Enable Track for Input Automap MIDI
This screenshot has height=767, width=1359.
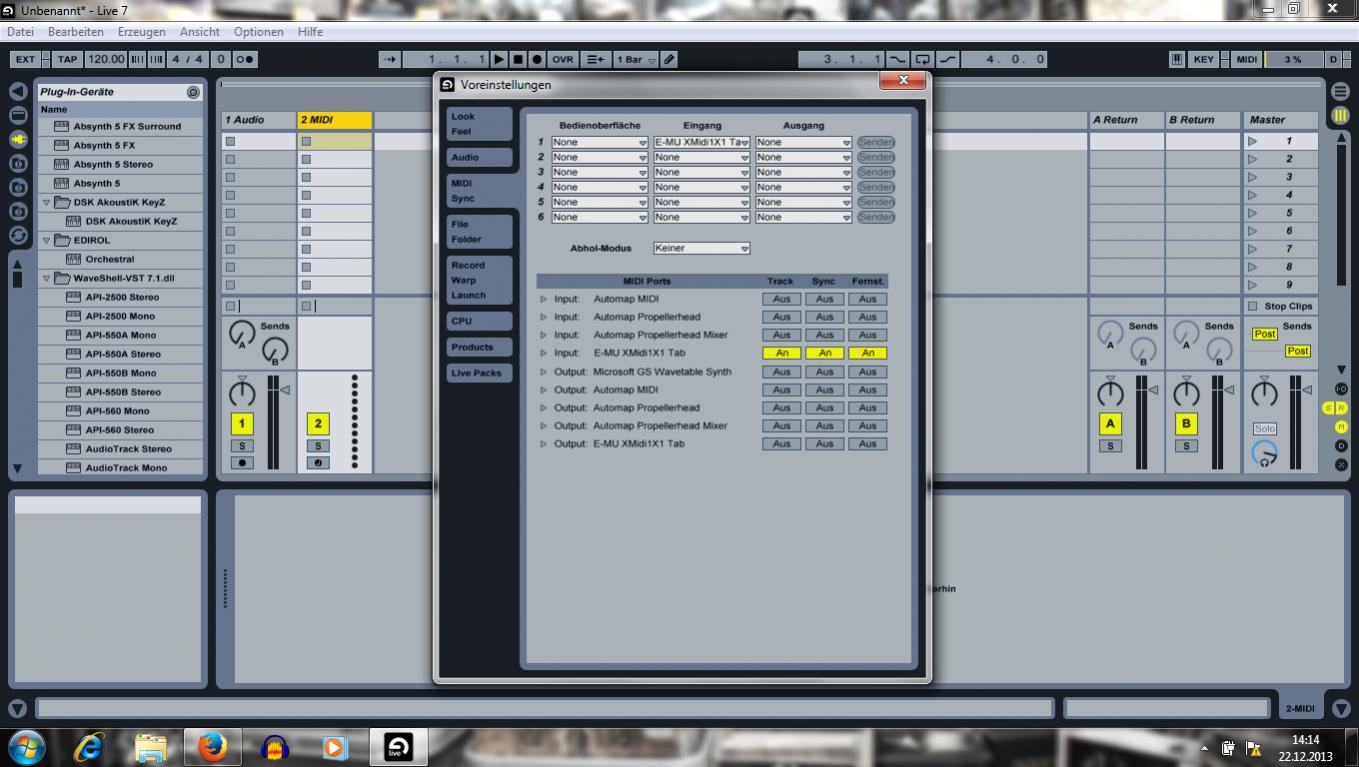(781, 299)
